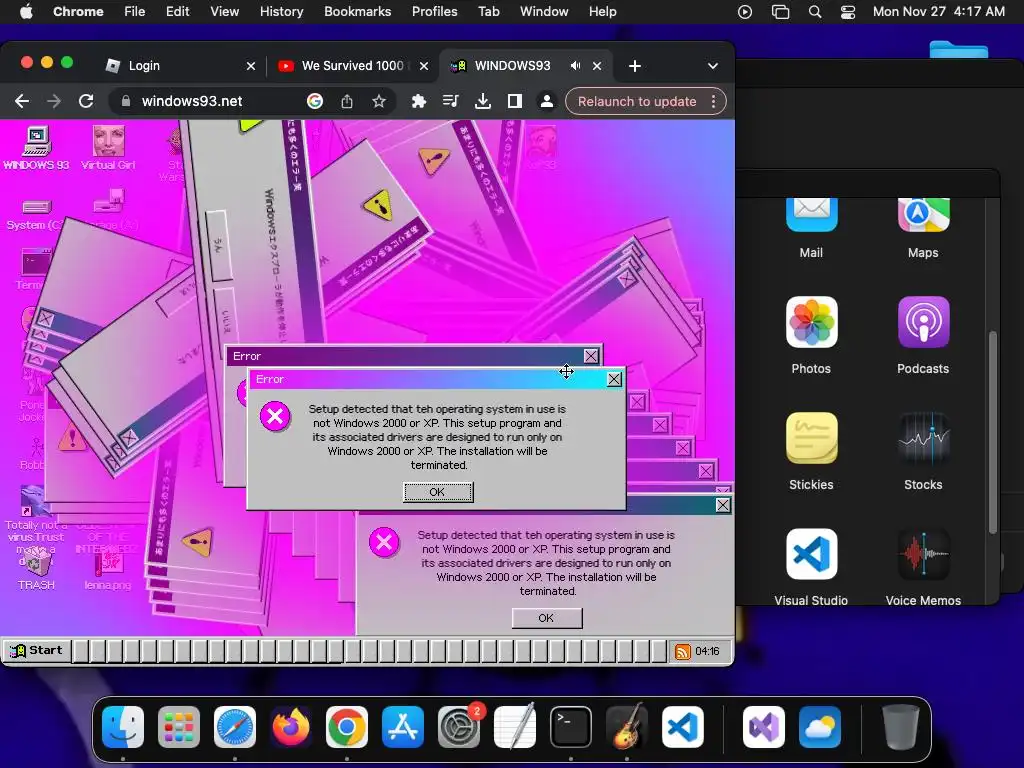Expand the tab search dropdown

[x=712, y=66]
